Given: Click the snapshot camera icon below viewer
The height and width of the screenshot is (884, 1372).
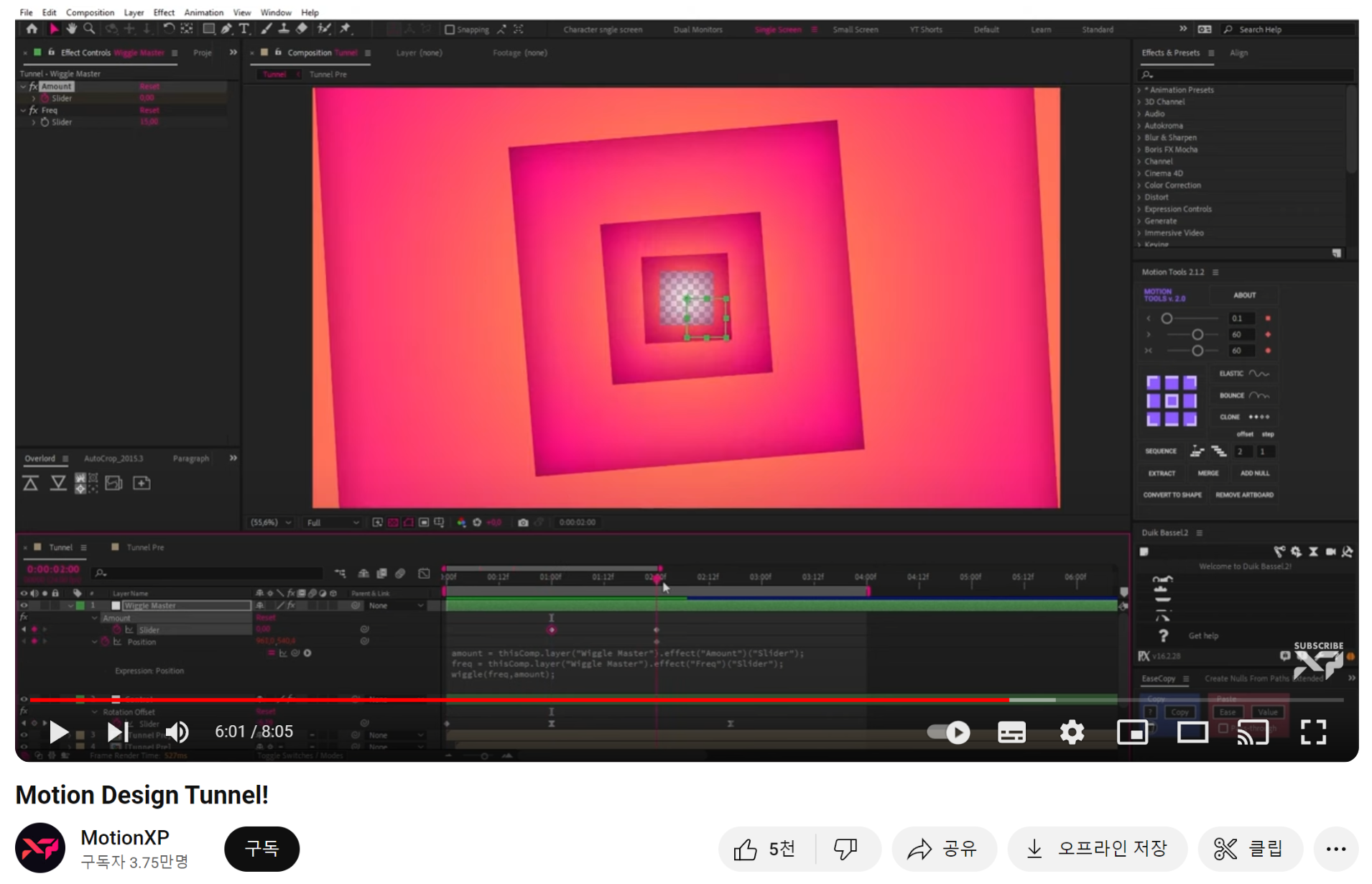Looking at the screenshot, I should point(523,522).
